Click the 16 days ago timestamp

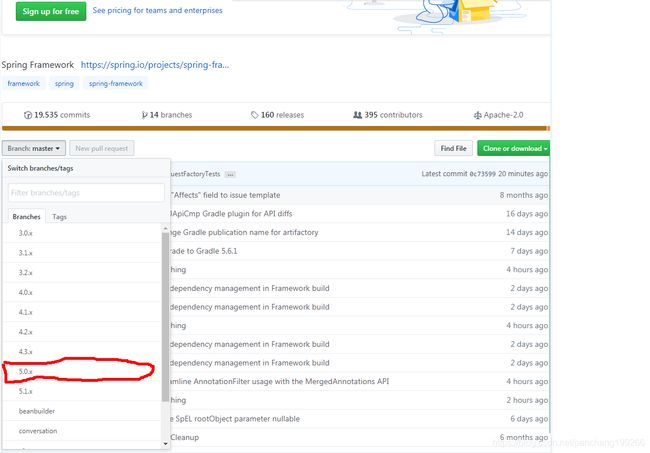pos(527,213)
